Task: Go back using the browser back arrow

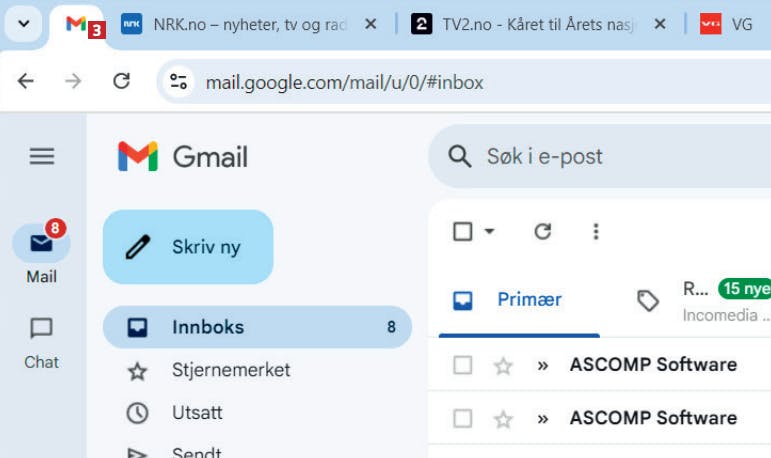Action: pyautogui.click(x=26, y=81)
